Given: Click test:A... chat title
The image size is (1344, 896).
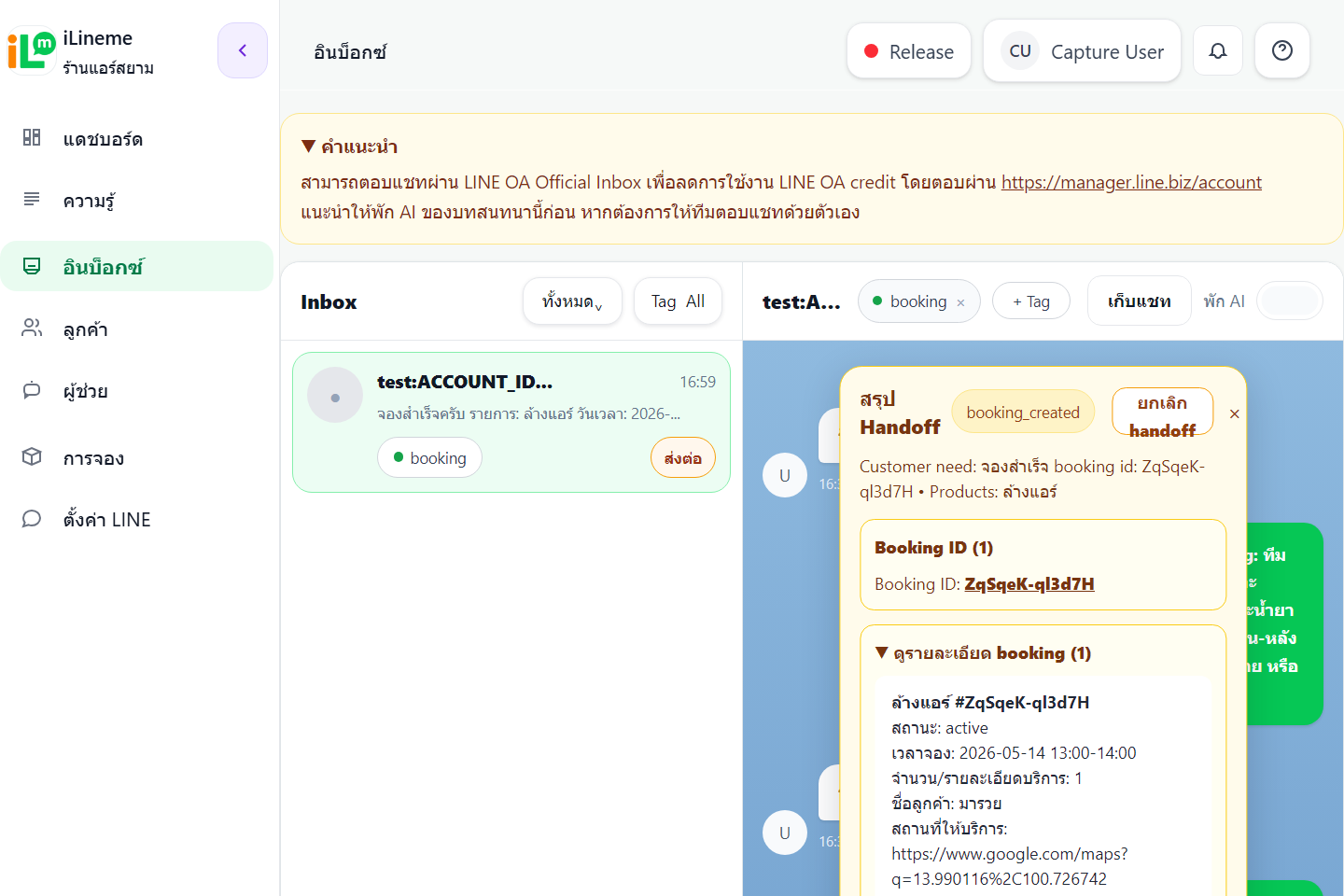Looking at the screenshot, I should coord(801,301).
